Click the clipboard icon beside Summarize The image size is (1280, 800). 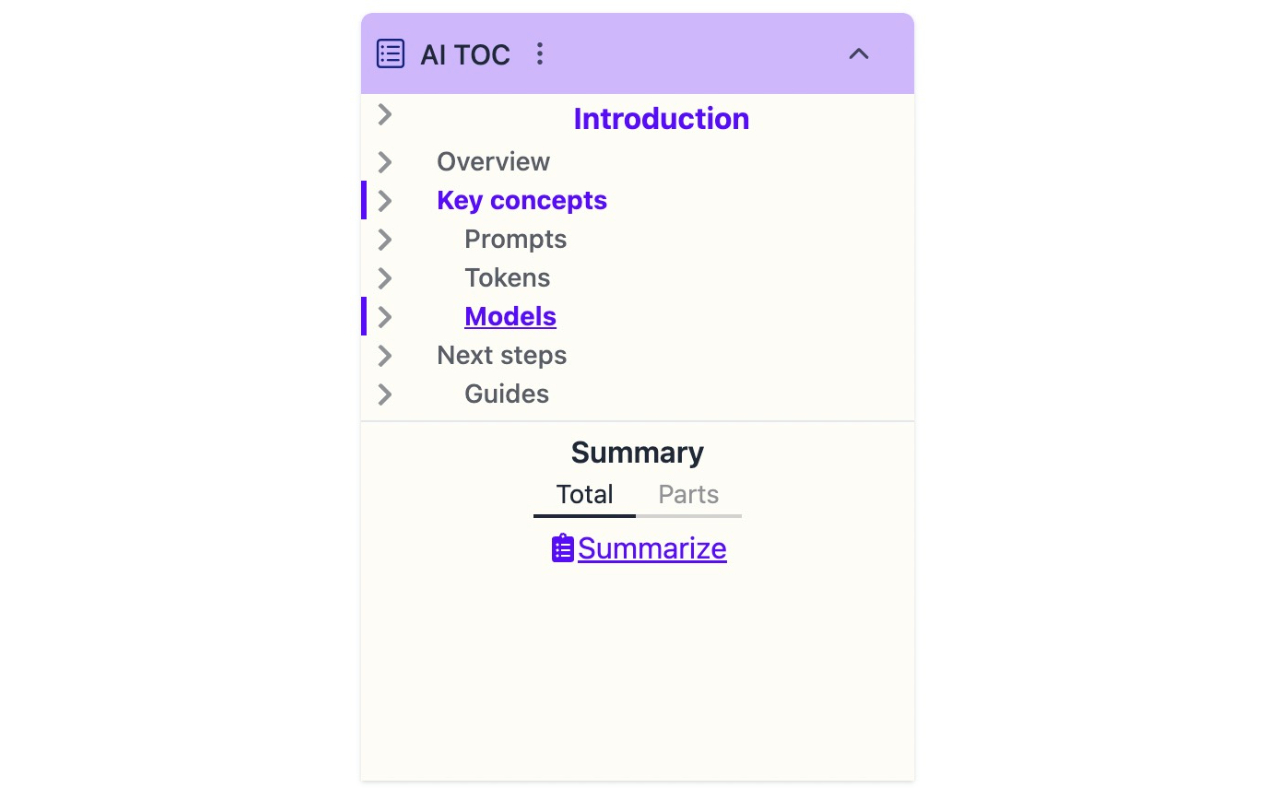pyautogui.click(x=563, y=548)
